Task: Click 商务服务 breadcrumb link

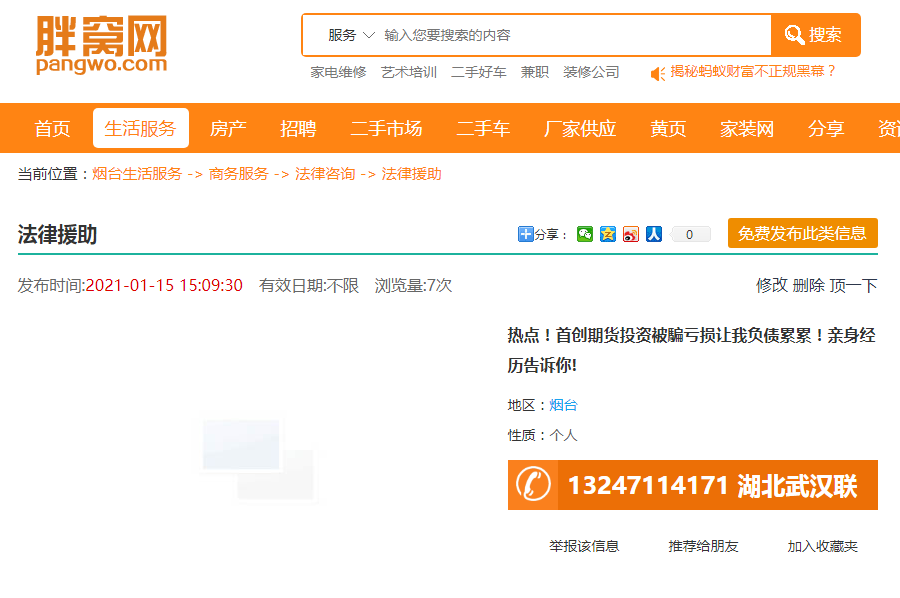Action: [x=239, y=174]
